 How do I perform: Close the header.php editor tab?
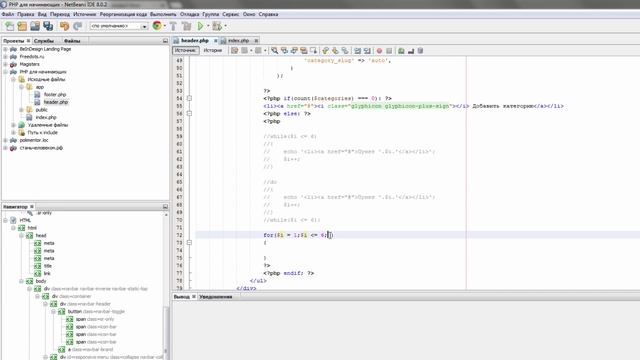pos(216,41)
